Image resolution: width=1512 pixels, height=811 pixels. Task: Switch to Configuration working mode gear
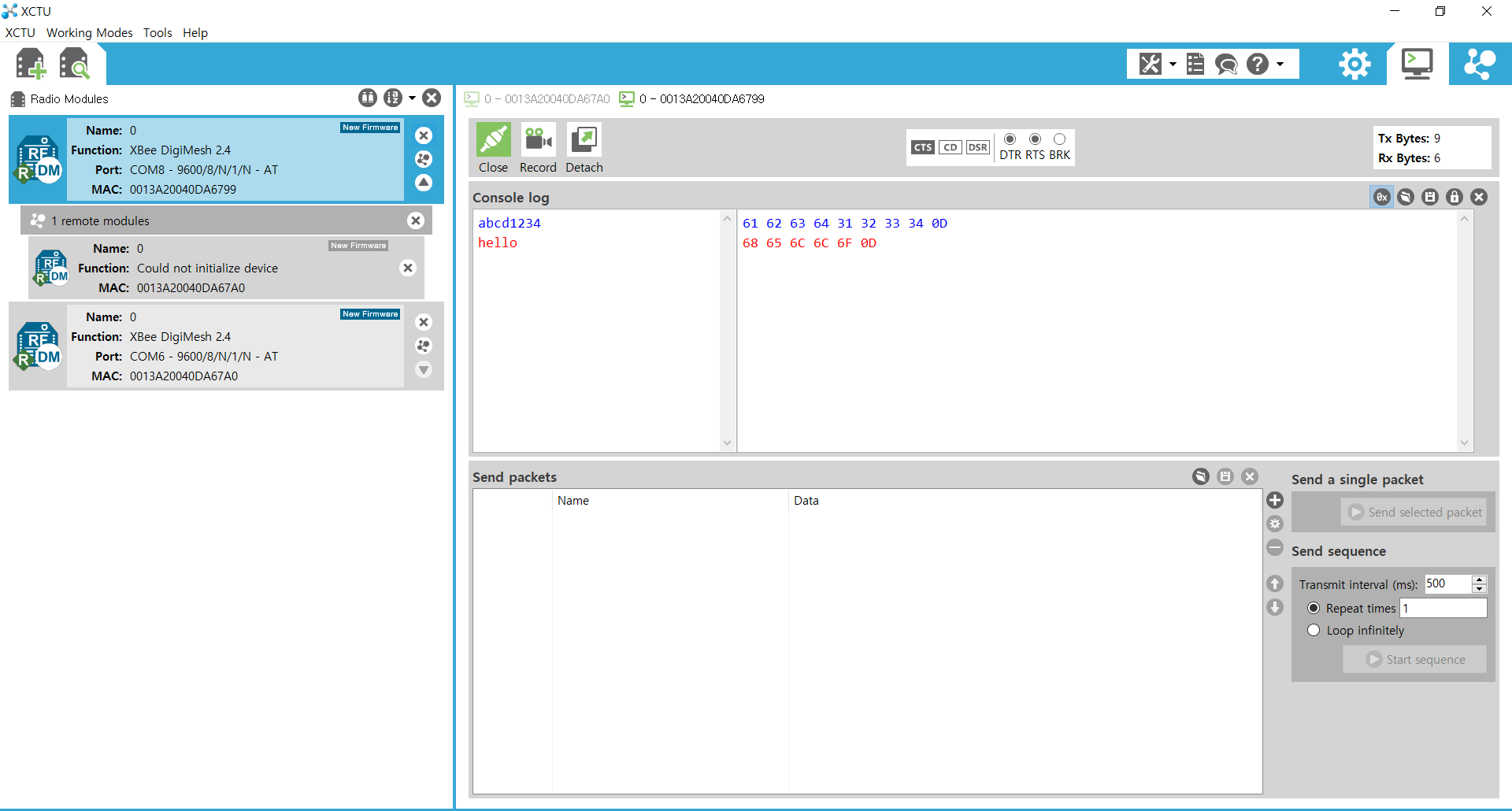tap(1354, 64)
